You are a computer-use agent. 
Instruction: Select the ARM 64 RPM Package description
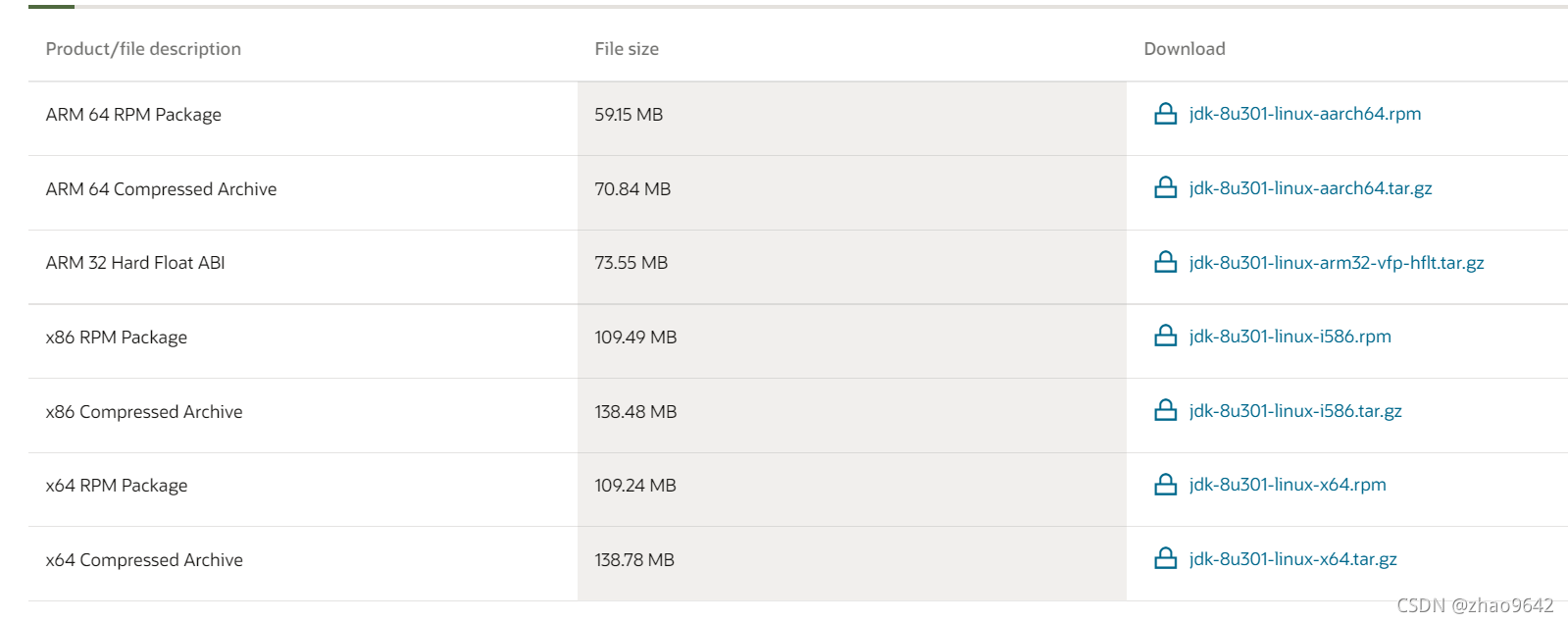[133, 115]
